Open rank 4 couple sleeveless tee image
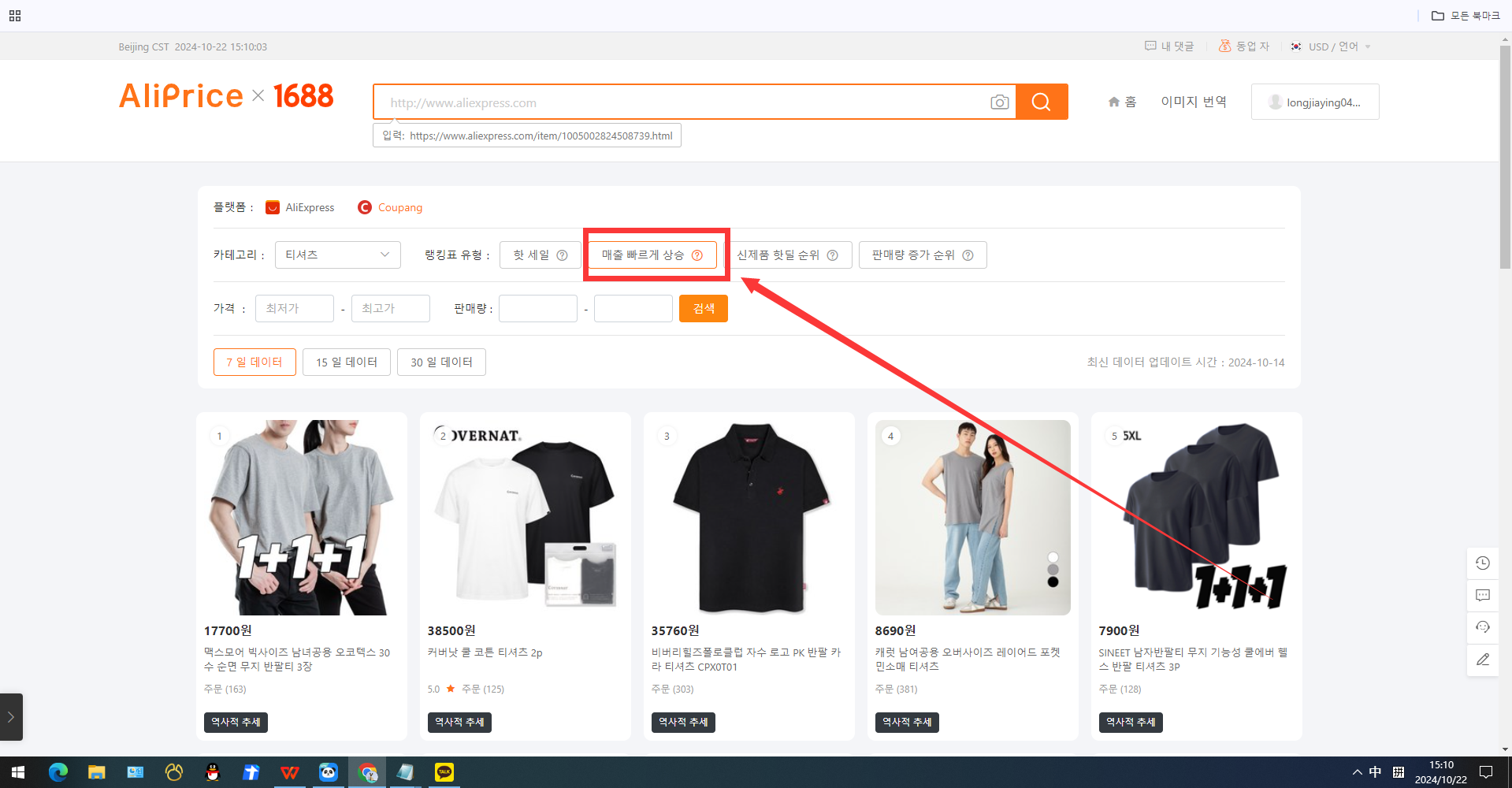 973,518
